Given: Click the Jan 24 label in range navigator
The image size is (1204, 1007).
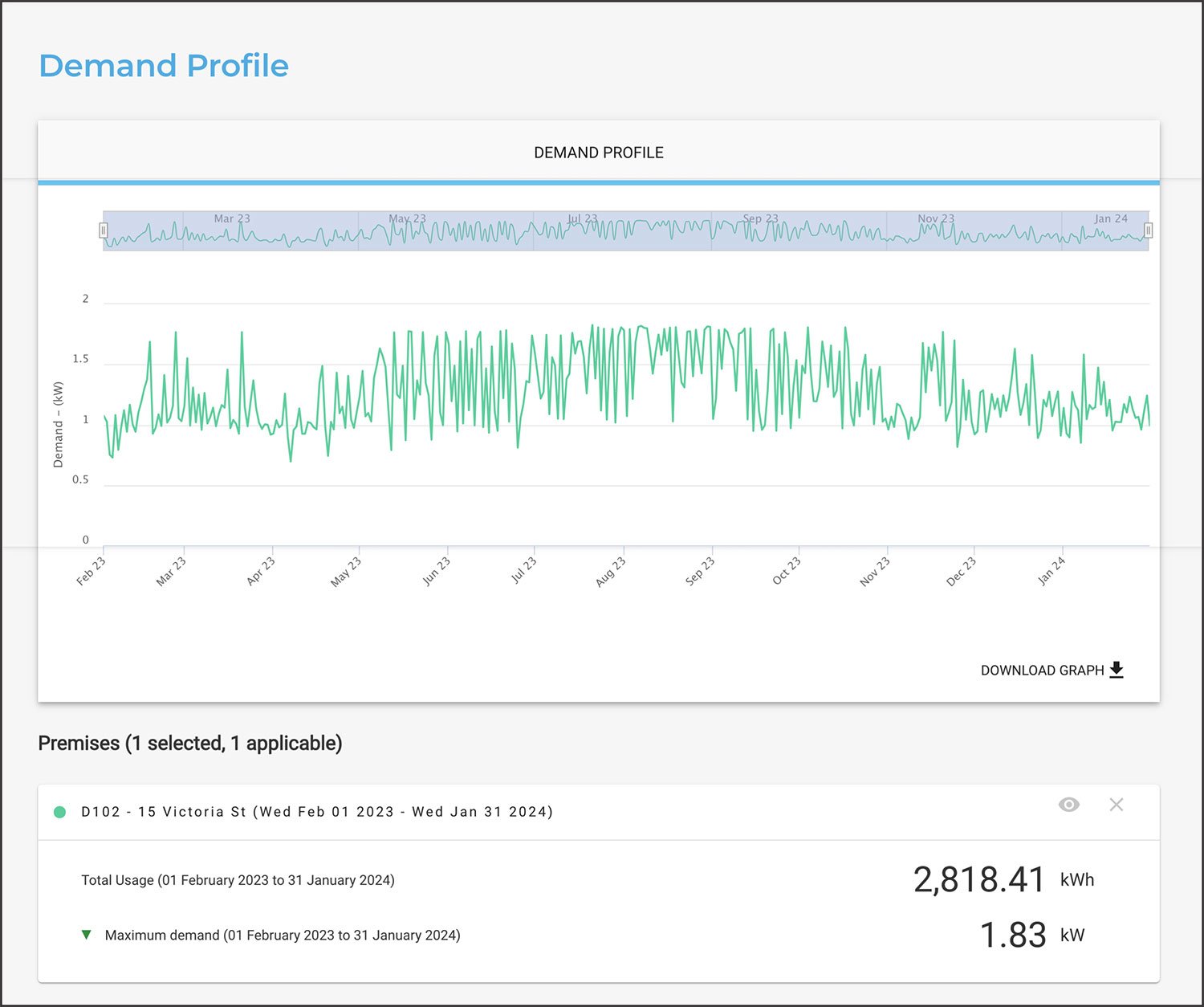Looking at the screenshot, I should click(1111, 218).
